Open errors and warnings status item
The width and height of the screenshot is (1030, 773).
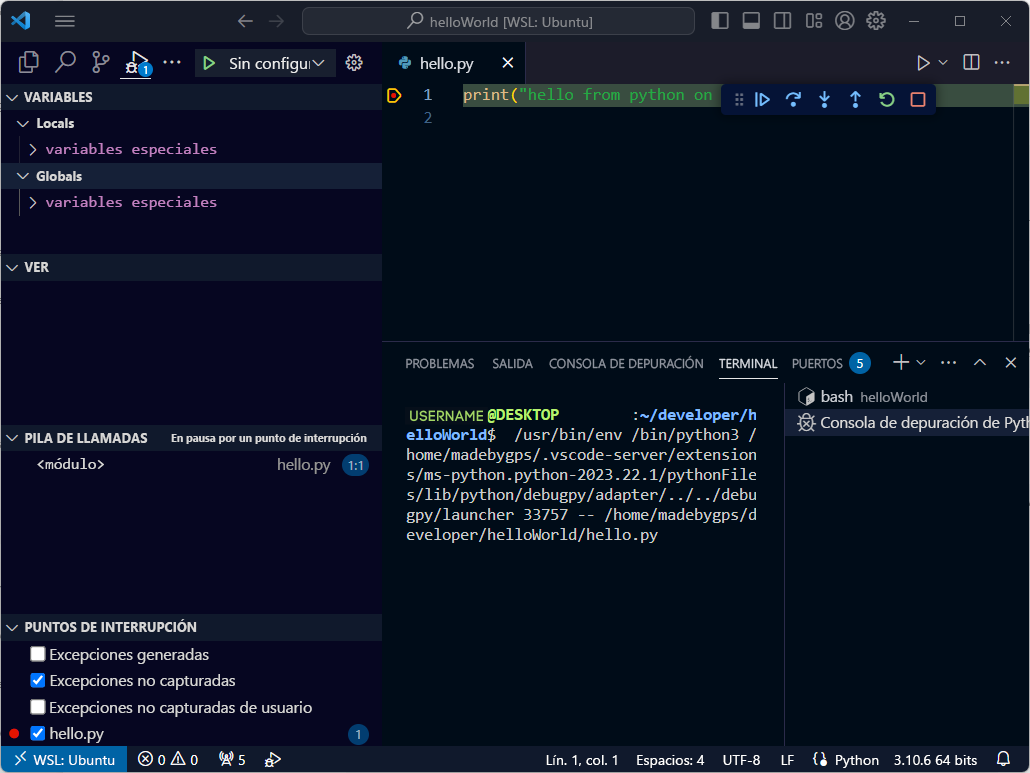[168, 760]
